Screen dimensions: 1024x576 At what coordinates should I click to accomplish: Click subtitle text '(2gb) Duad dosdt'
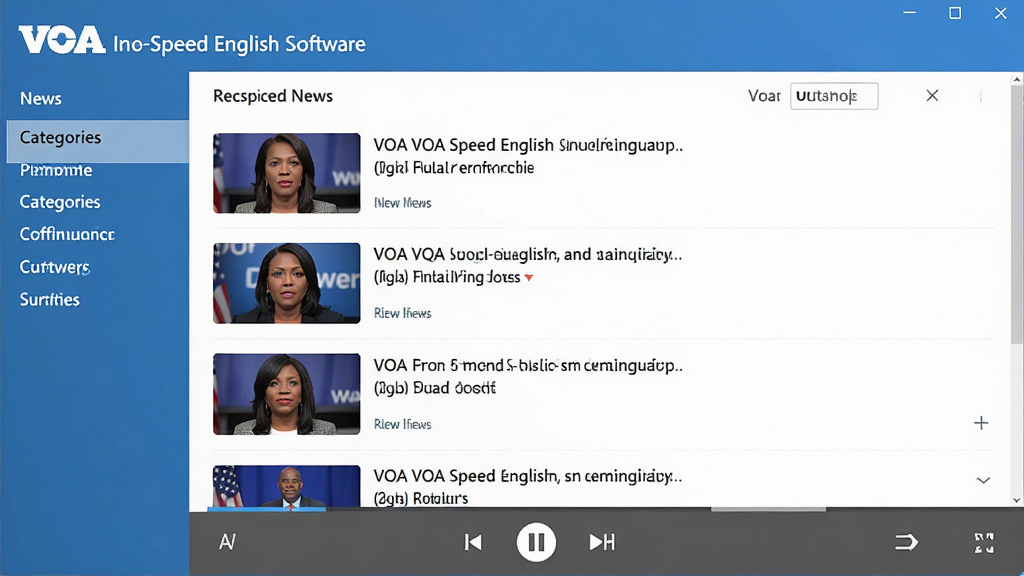pos(434,388)
